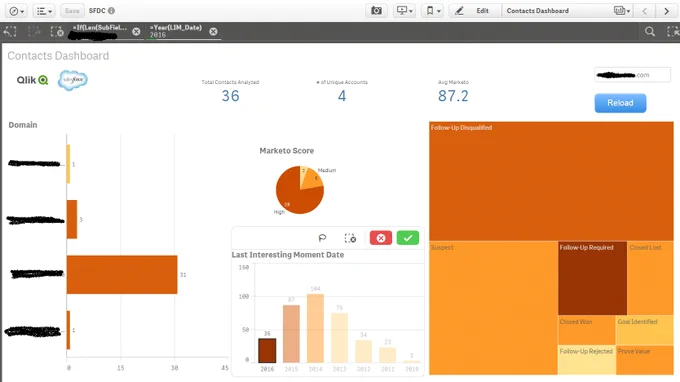Select the Closed Lost treemap block
Viewport: 680px width, 382px height.
click(651, 278)
